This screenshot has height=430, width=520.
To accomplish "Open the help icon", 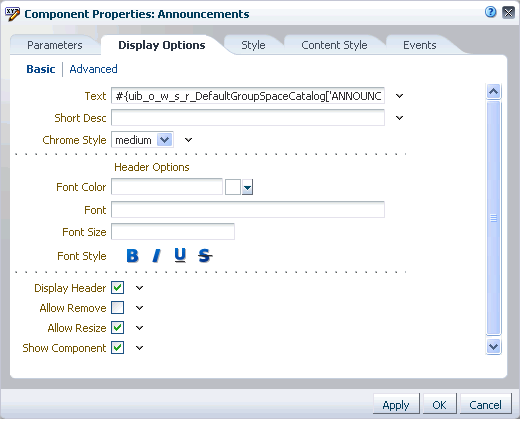I will coord(490,12).
